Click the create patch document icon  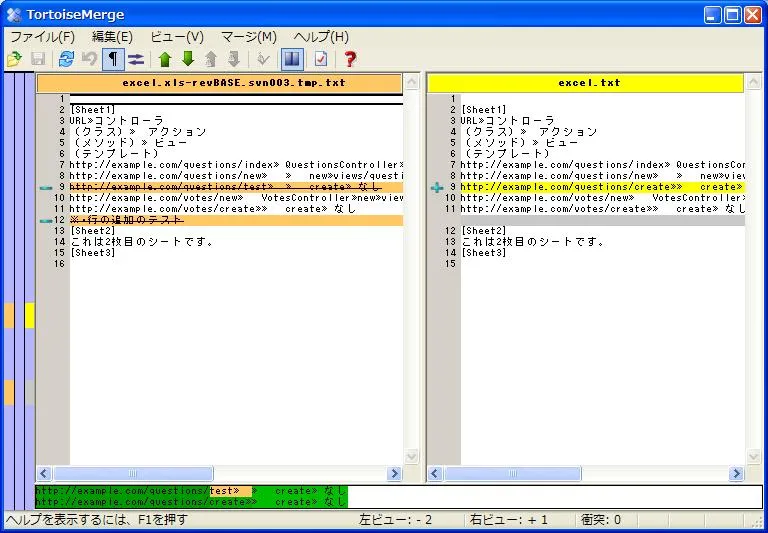tap(321, 59)
